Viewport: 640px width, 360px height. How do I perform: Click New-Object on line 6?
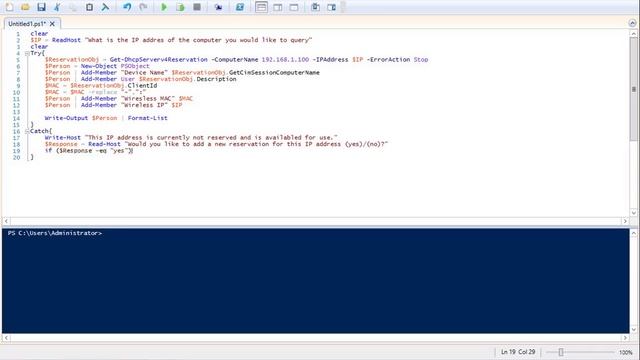[98, 66]
